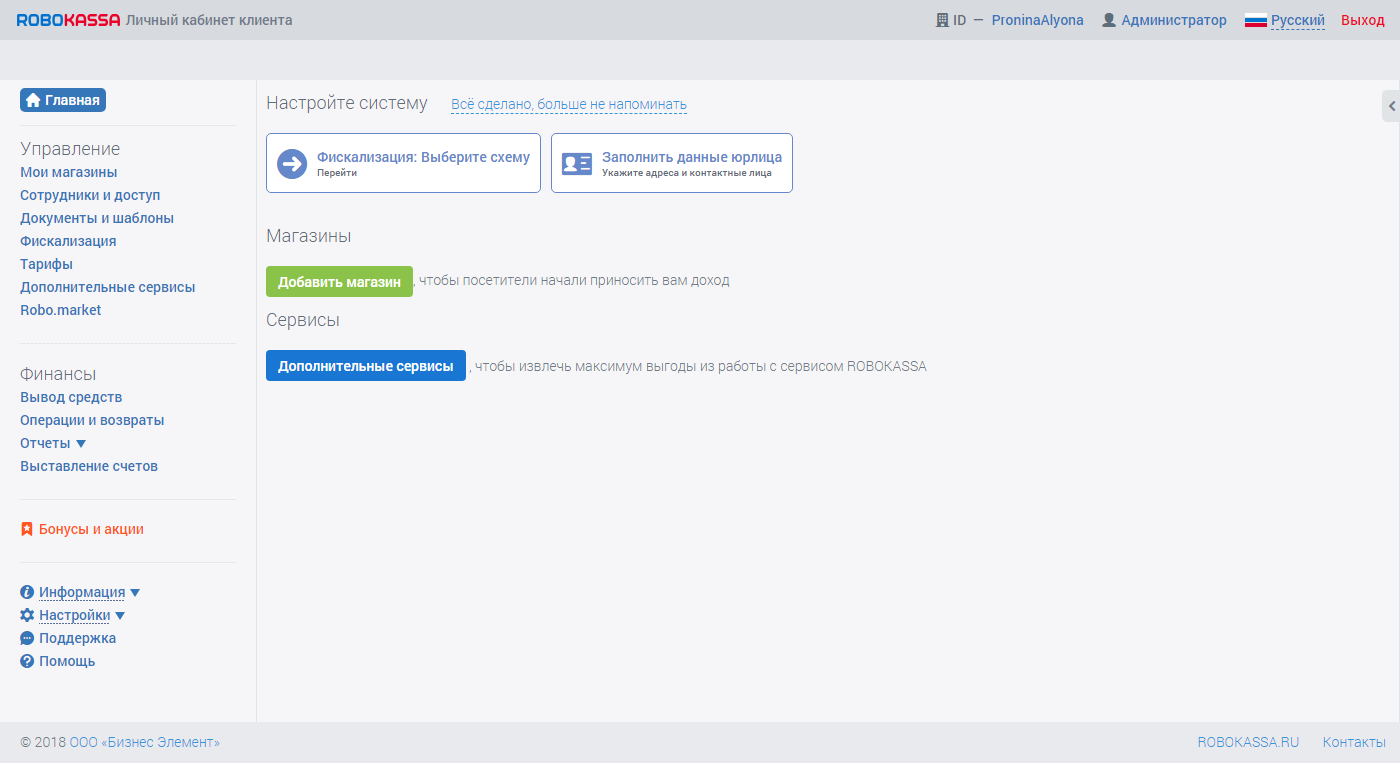Click blue Дополнительные сервисы button
The height and width of the screenshot is (763, 1400).
pyautogui.click(x=366, y=366)
